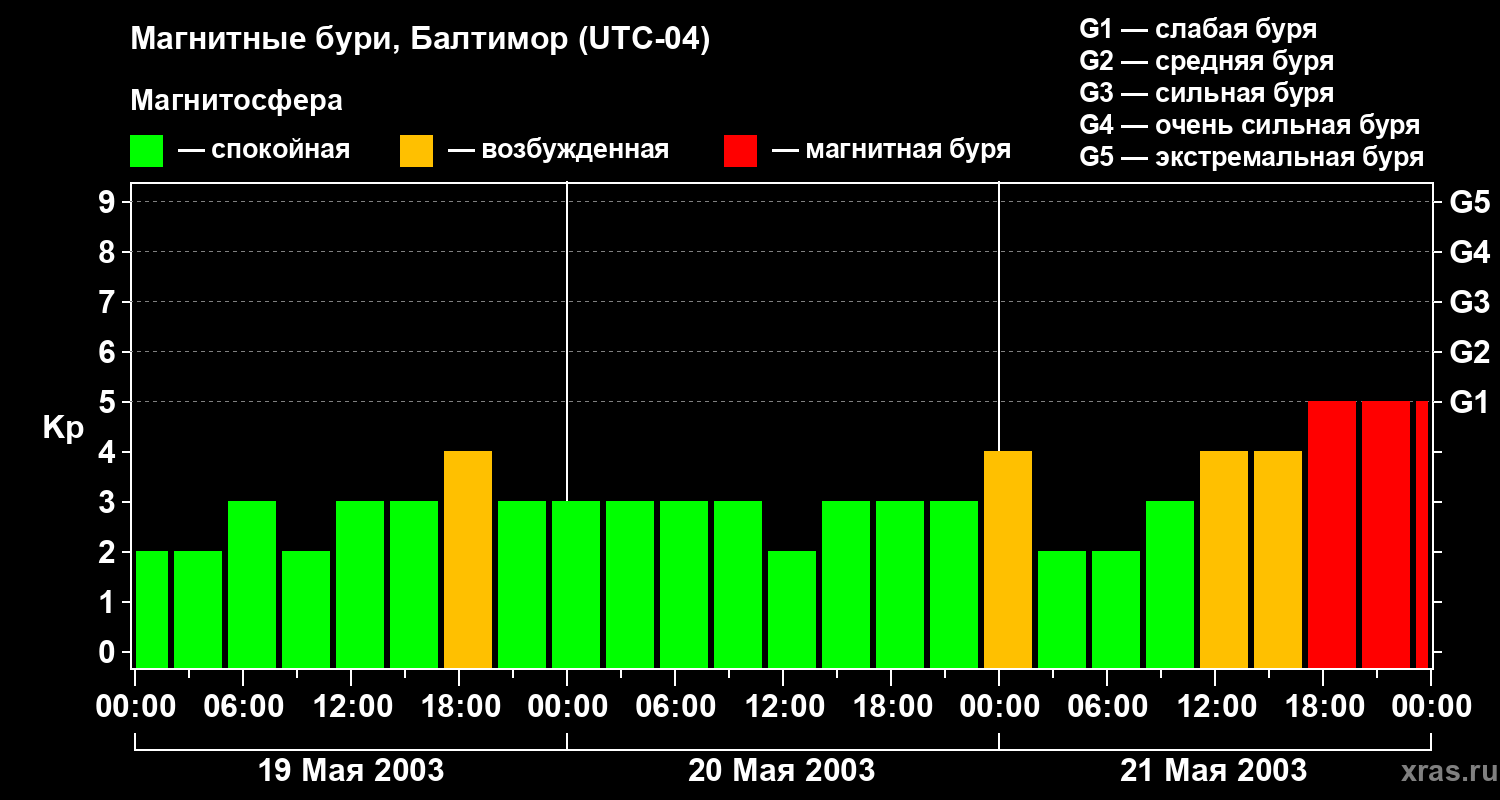Select the 20 Мая 2003 date label
1500x800 pixels.
(781, 771)
